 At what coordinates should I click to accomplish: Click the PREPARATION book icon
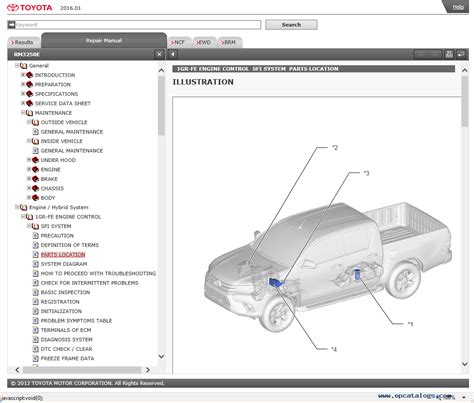[x=29, y=85]
